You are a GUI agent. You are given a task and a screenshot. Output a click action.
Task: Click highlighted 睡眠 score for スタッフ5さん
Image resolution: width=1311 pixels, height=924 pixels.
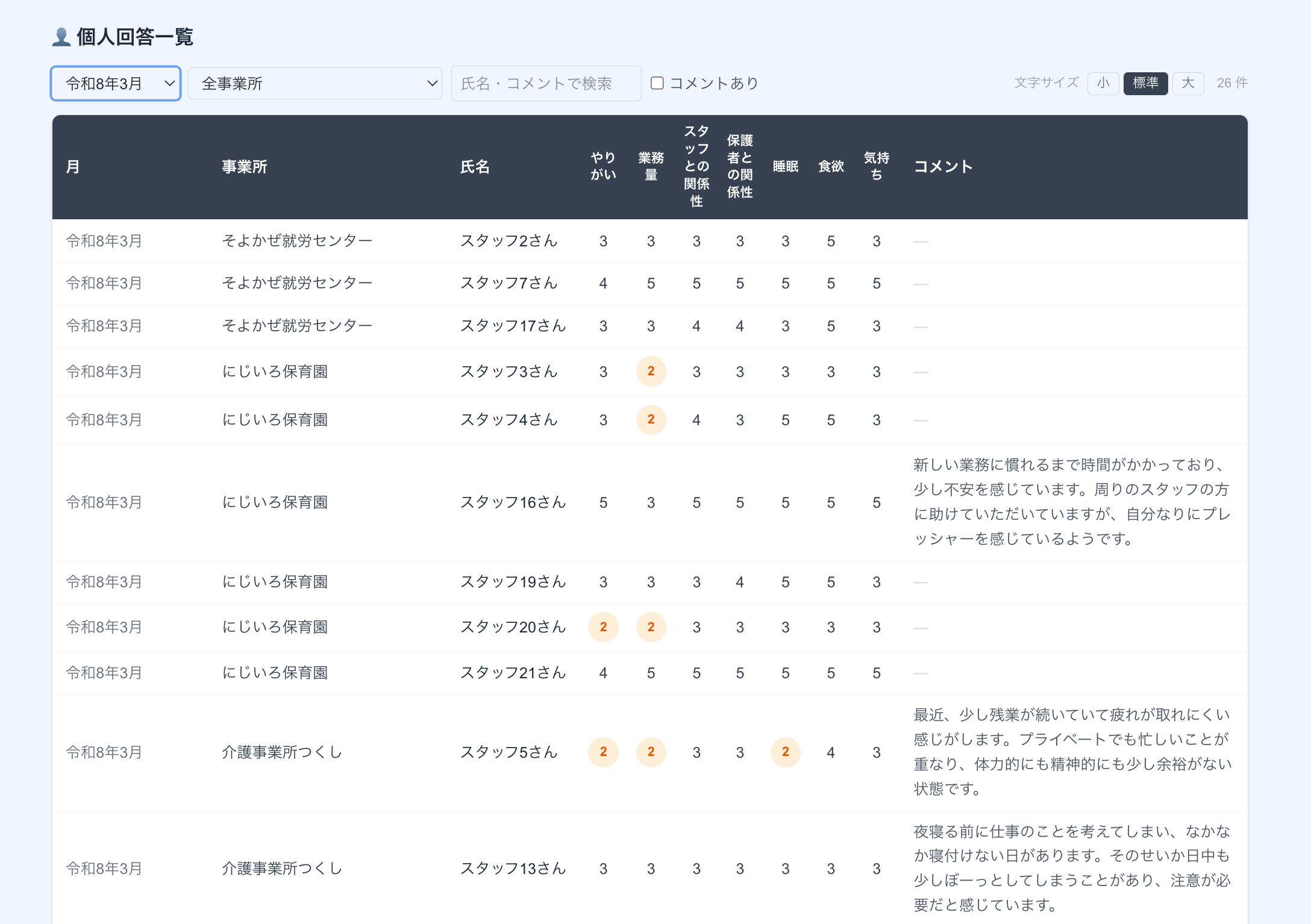point(786,752)
